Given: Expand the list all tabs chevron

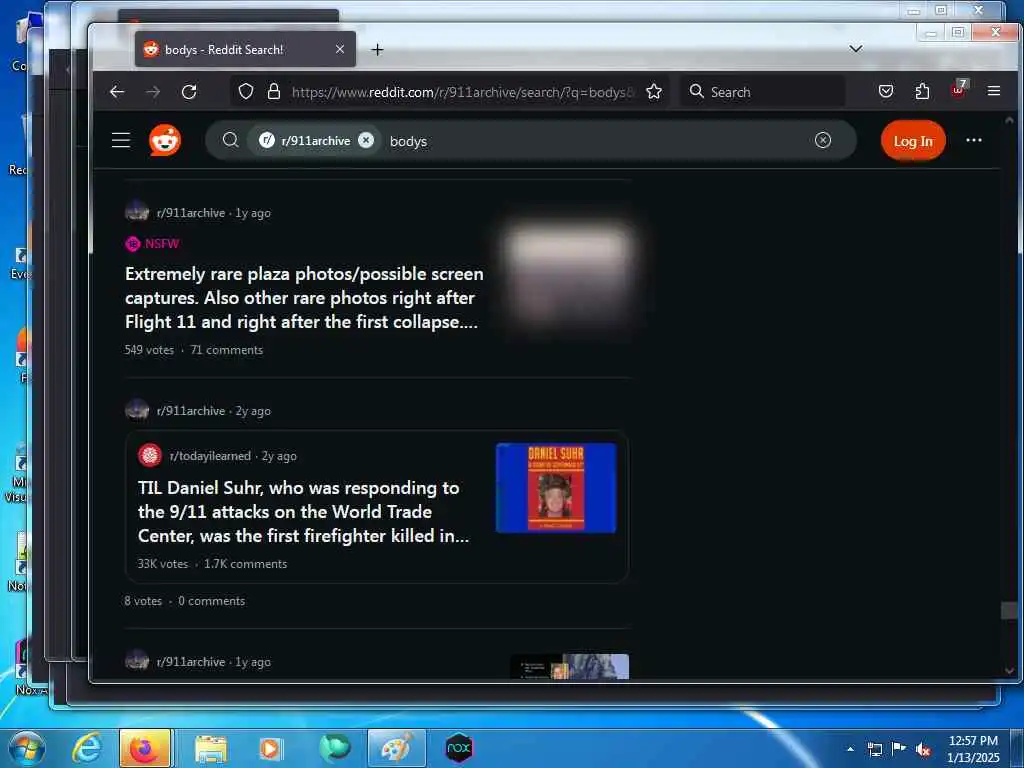Looking at the screenshot, I should coord(856,49).
